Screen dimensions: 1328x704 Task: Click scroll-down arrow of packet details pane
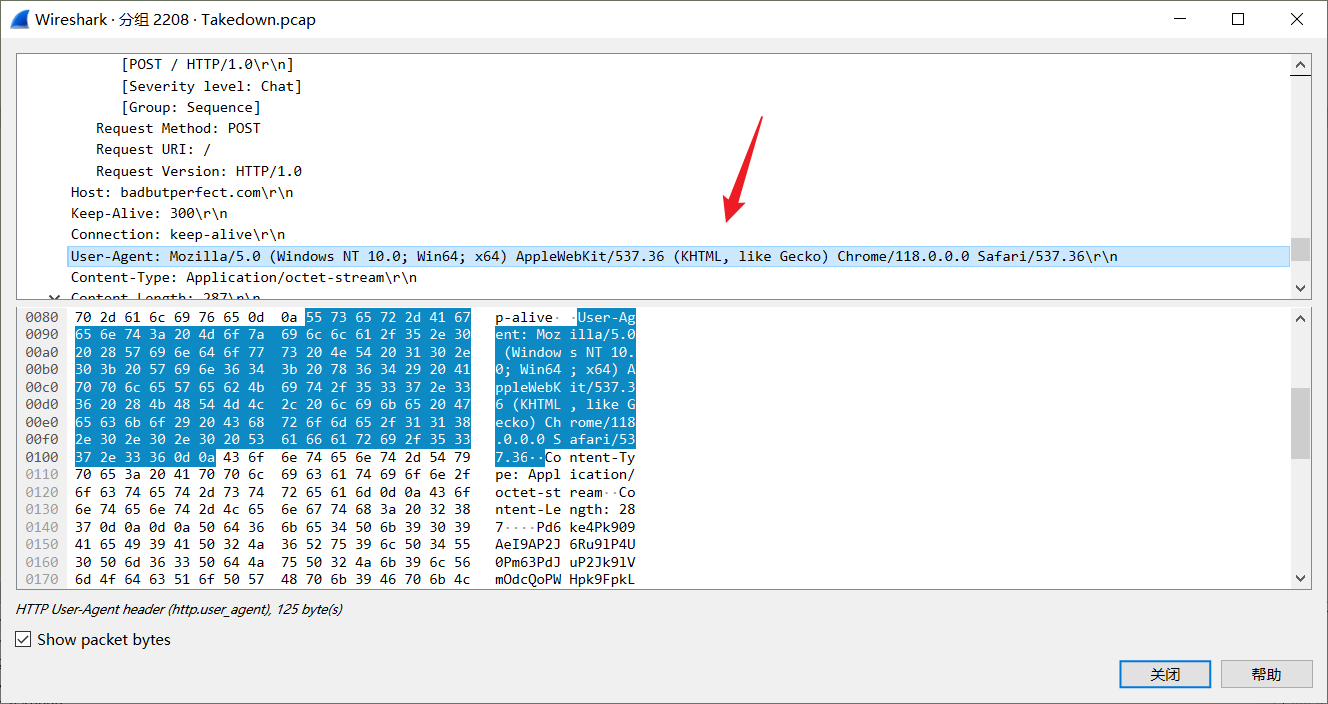[1301, 288]
